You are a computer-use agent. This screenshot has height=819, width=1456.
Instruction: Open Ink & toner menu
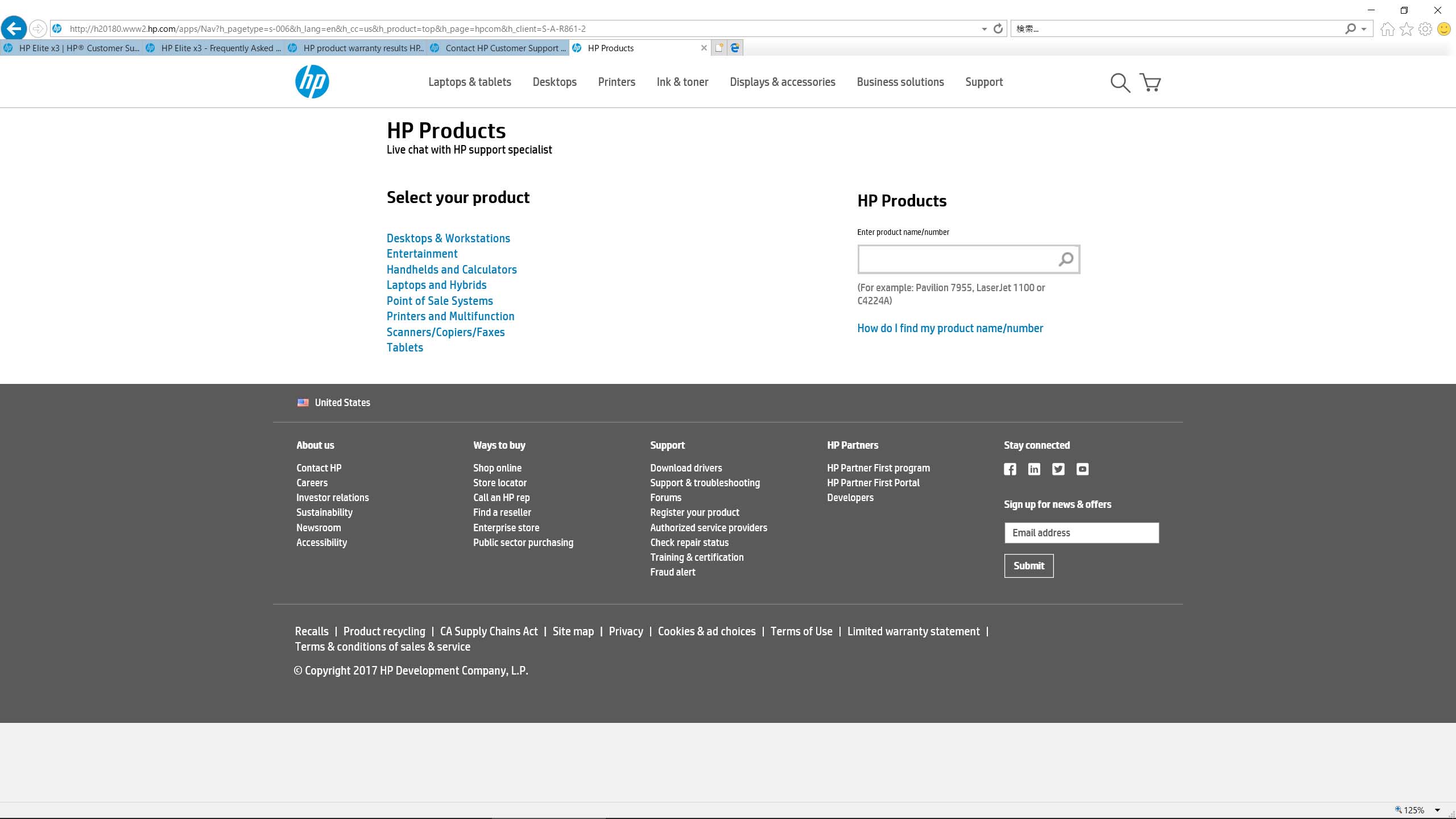pyautogui.click(x=682, y=82)
